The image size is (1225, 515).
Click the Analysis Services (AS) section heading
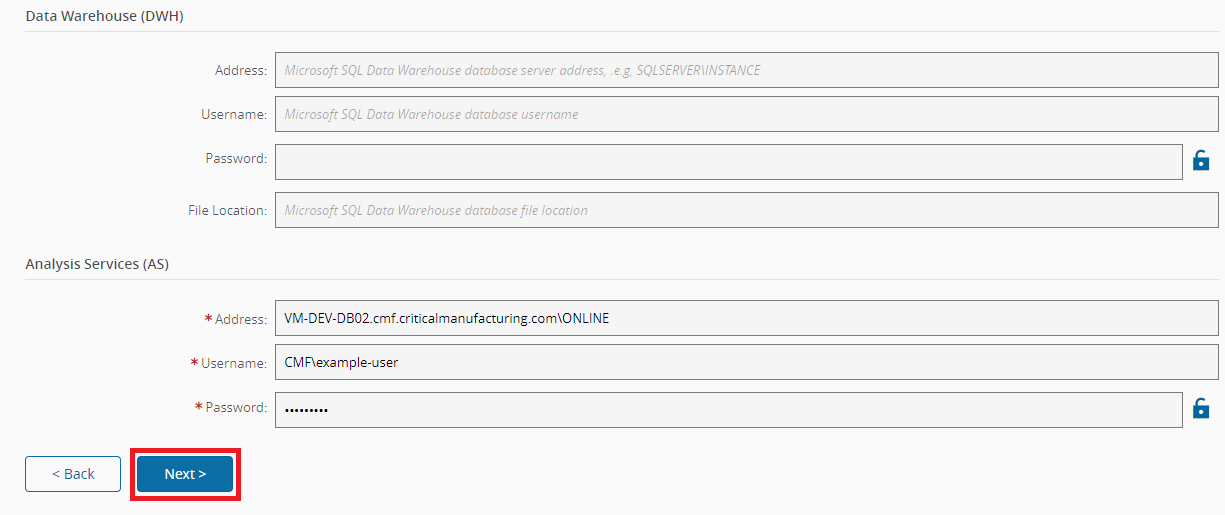pos(97,264)
